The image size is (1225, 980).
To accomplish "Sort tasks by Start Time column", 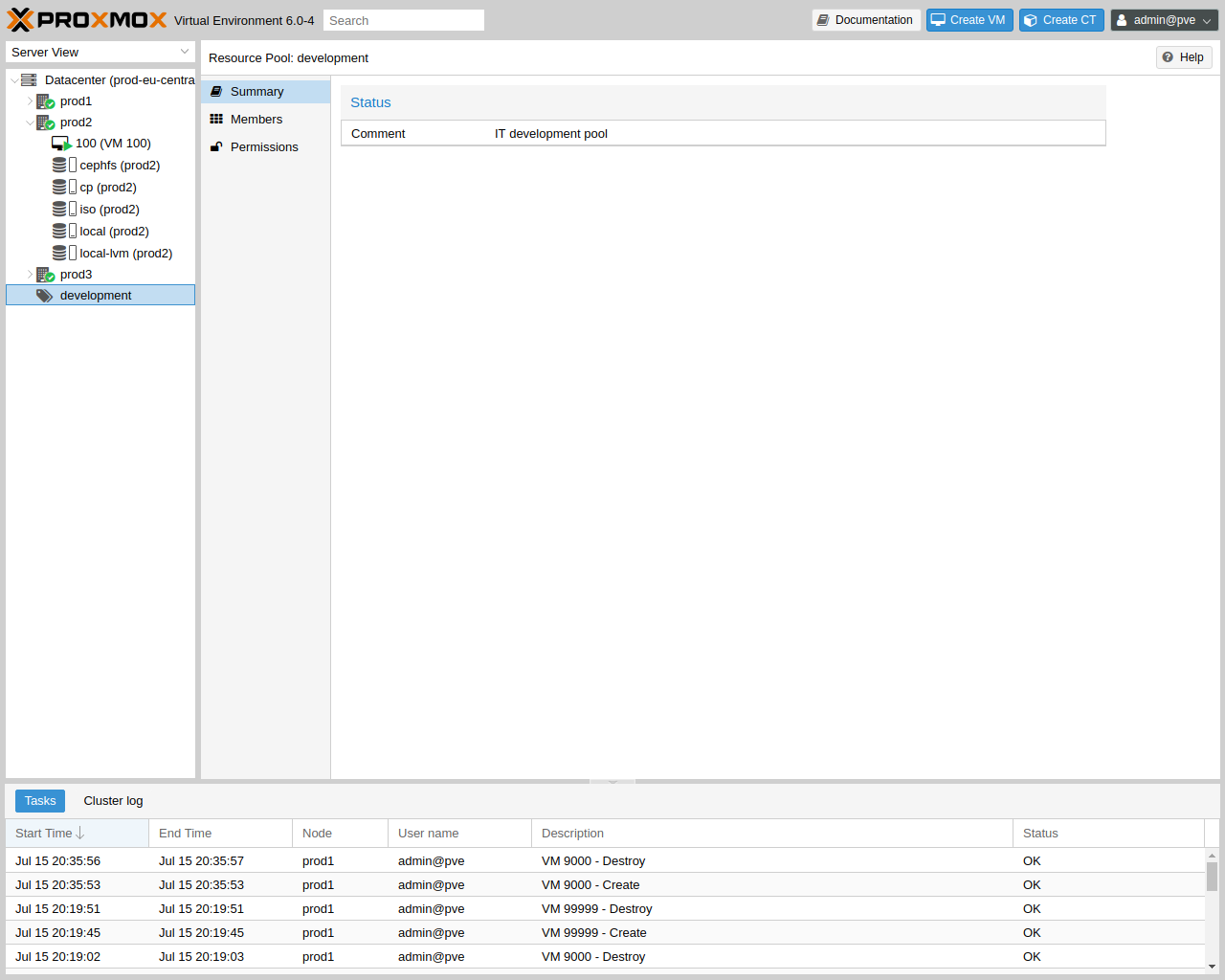I will click(44, 834).
